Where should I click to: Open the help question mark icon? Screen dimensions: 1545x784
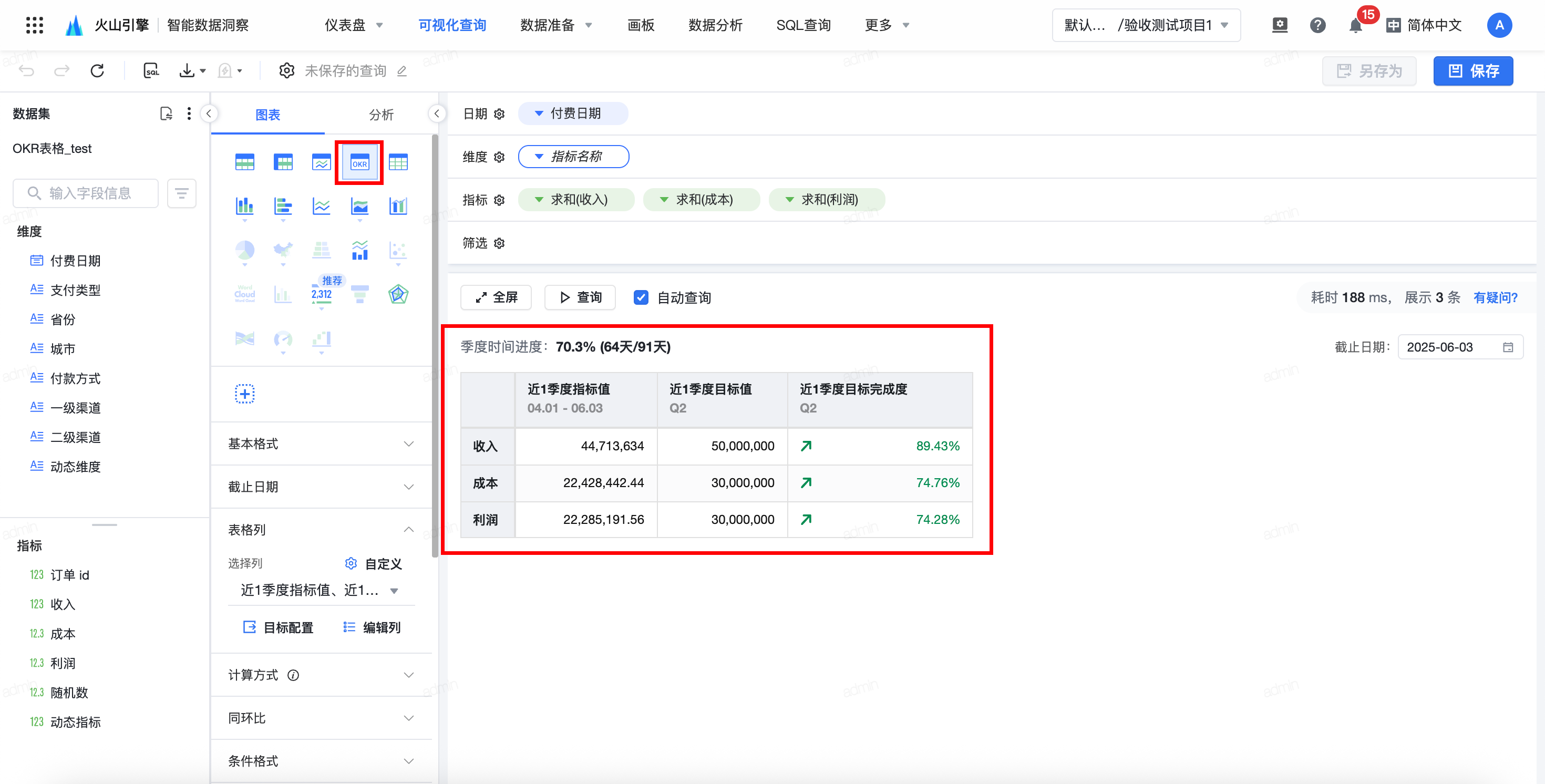click(1317, 25)
